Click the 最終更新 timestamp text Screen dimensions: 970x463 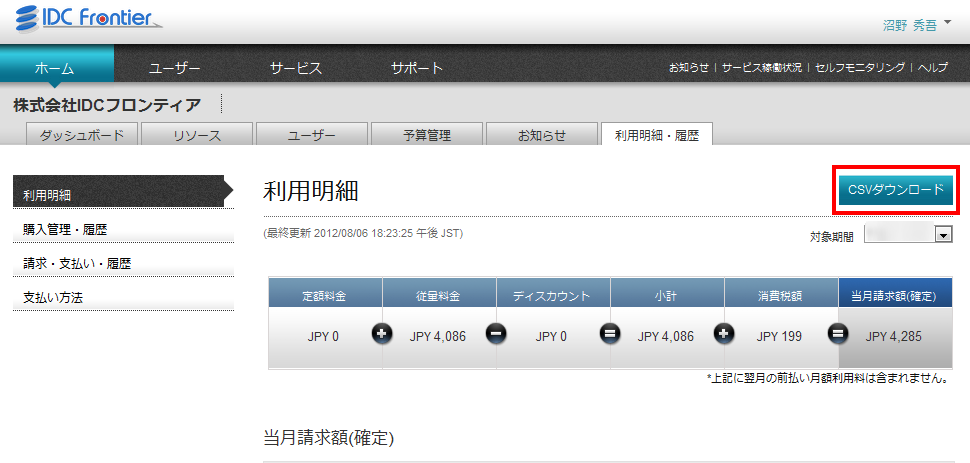(x=363, y=234)
